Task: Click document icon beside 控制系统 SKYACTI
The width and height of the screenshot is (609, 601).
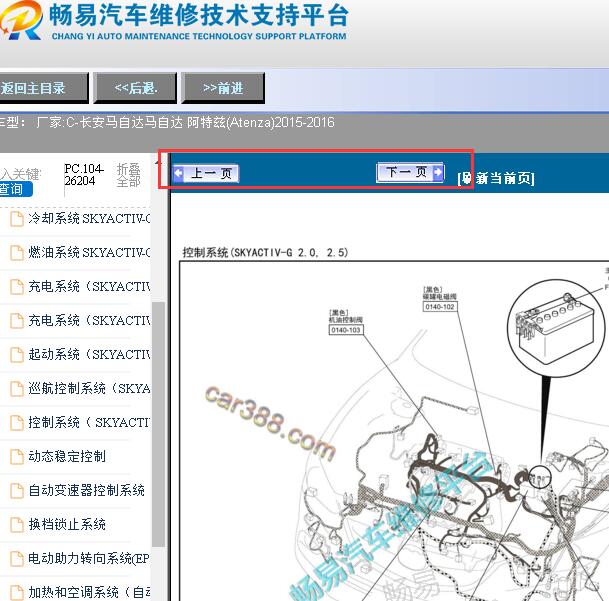Action: tap(16, 422)
